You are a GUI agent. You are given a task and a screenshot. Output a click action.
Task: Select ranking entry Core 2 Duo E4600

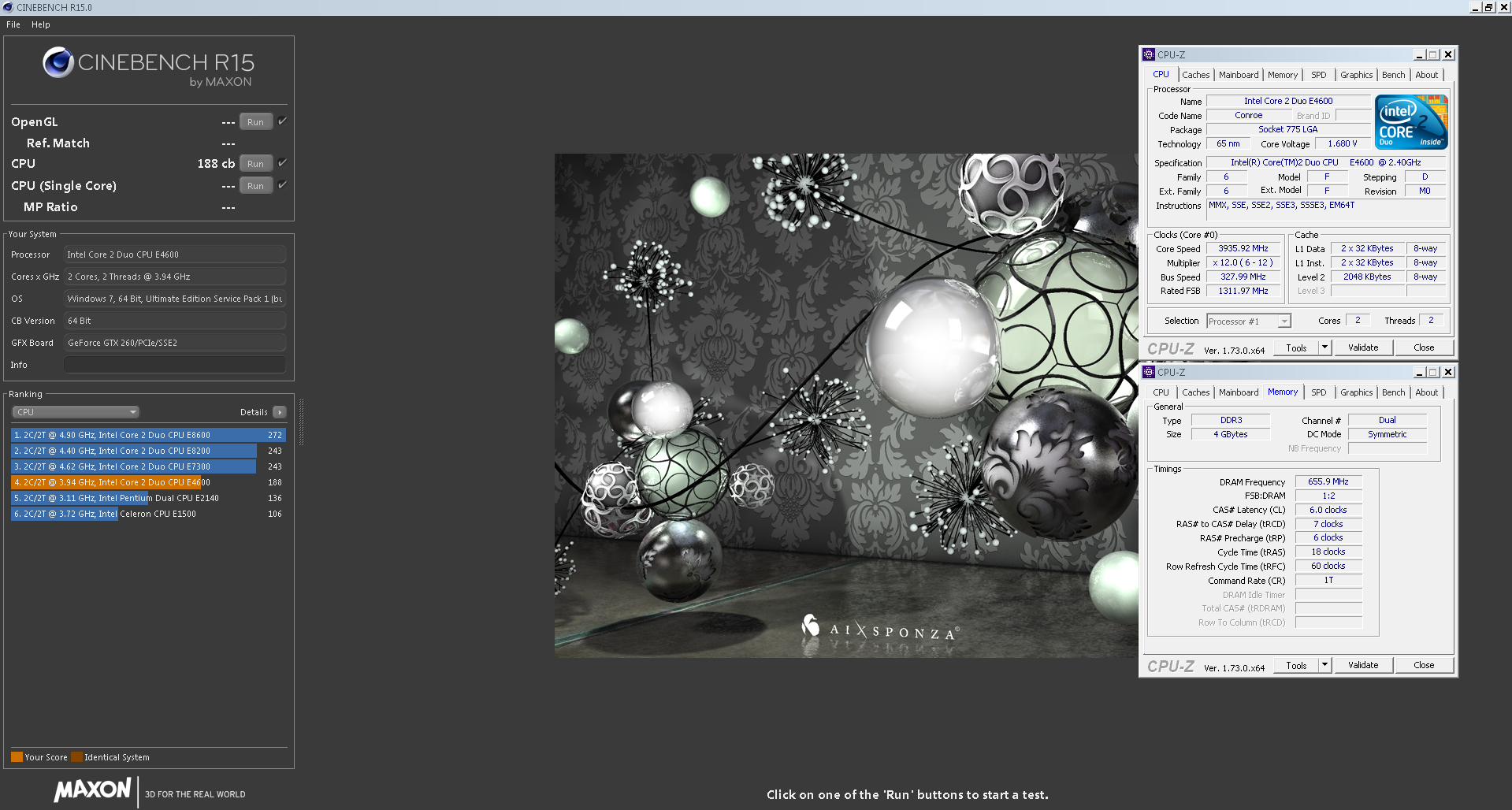pyautogui.click(x=148, y=482)
